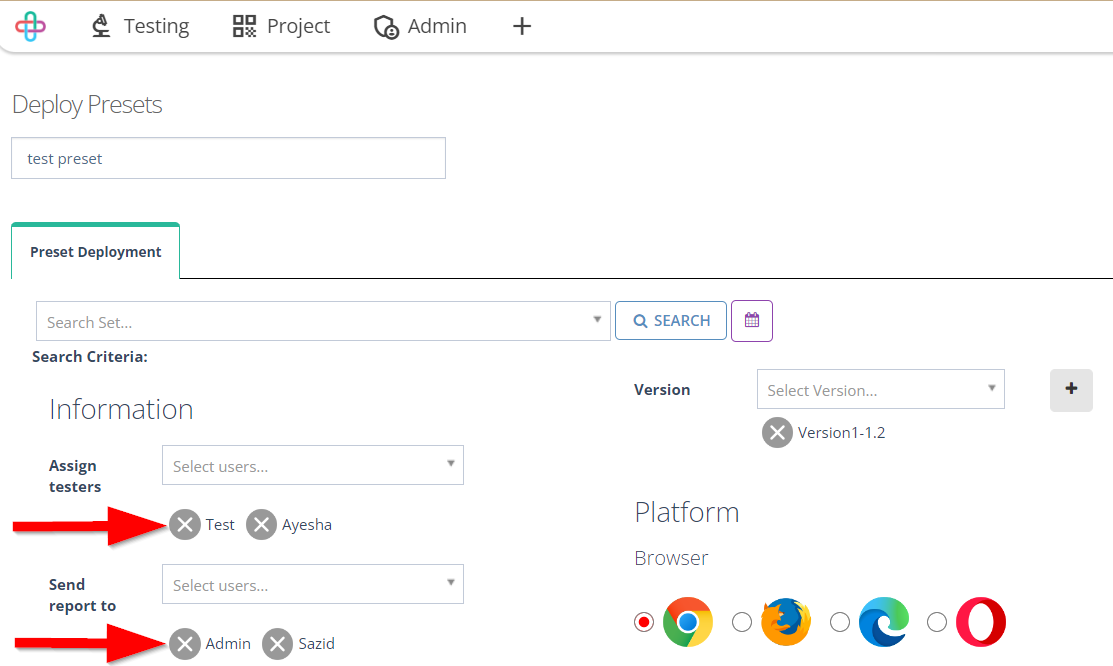Click the test preset name field
Viewport: 1113px width, 666px height.
click(x=228, y=158)
